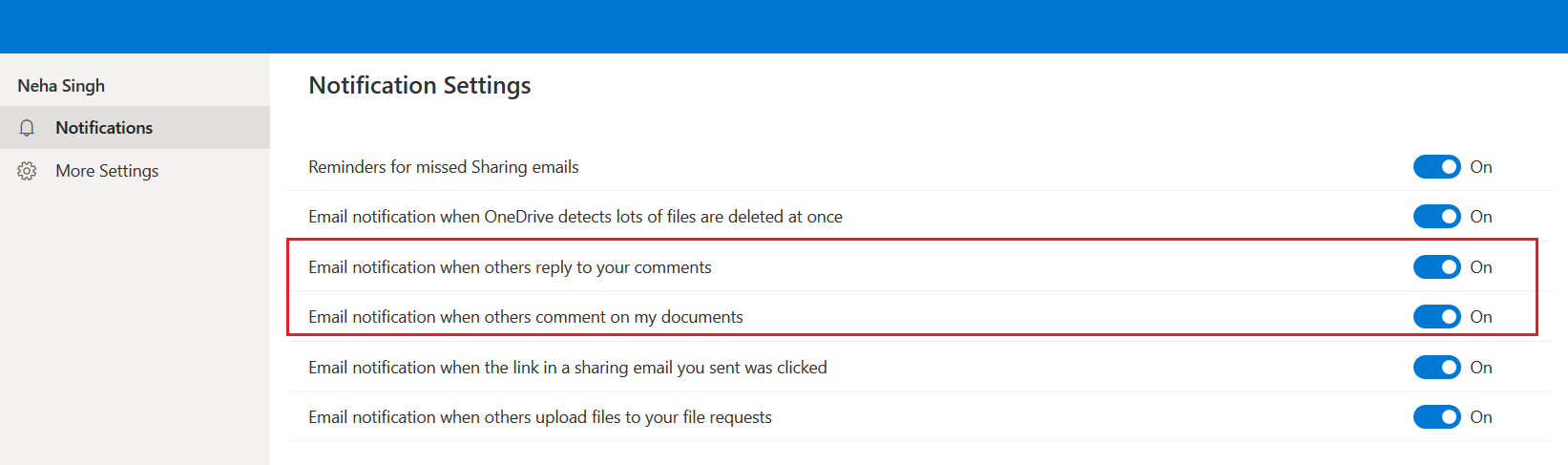This screenshot has height=465, width=1568.
Task: Click the Neha Singh account name
Action: 61,86
